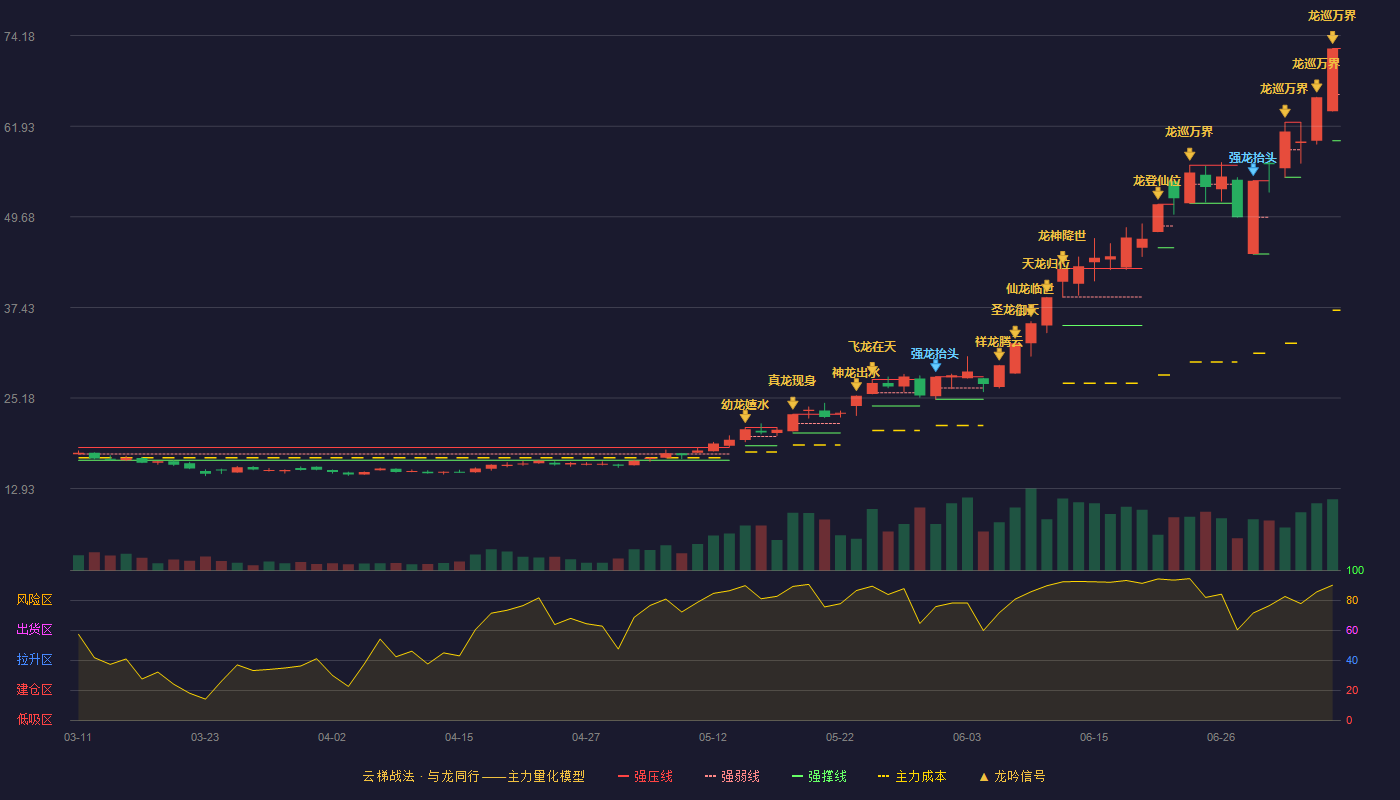Click the 06-03 date label

tap(967, 737)
